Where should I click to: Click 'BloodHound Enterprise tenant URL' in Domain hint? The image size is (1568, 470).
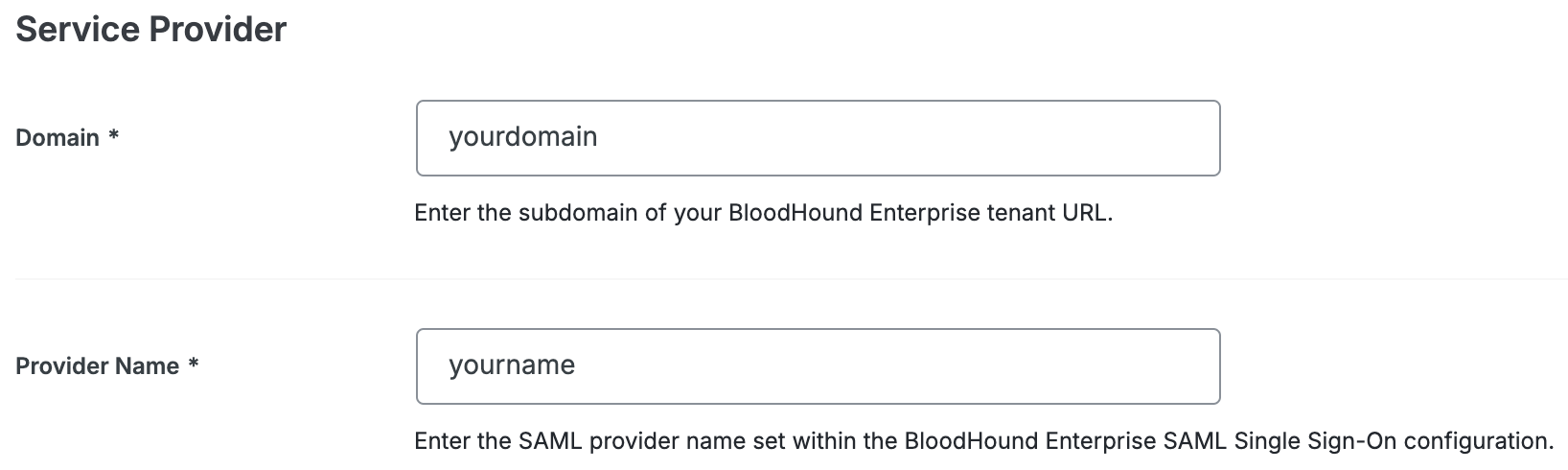(920, 213)
